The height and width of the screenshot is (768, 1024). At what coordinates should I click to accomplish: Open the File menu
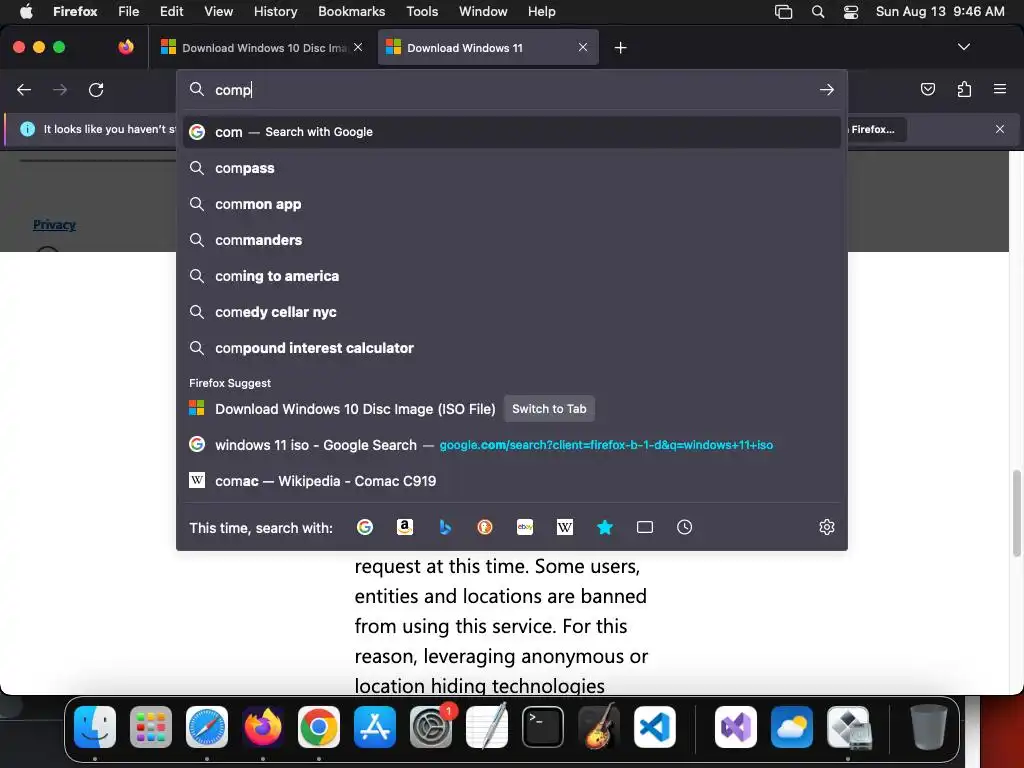128,11
